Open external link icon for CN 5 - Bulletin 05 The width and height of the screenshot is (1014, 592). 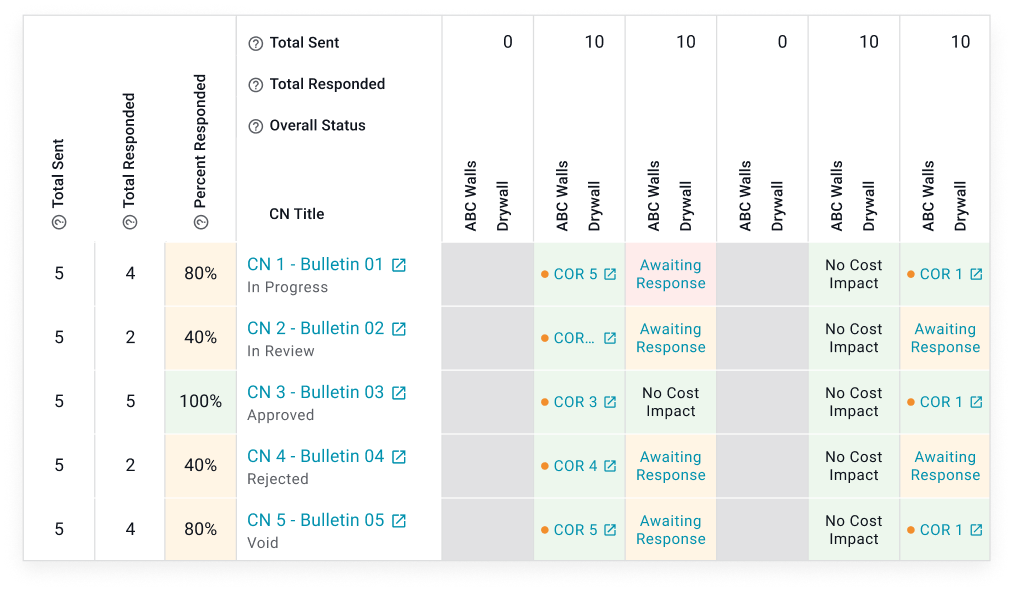(x=399, y=521)
